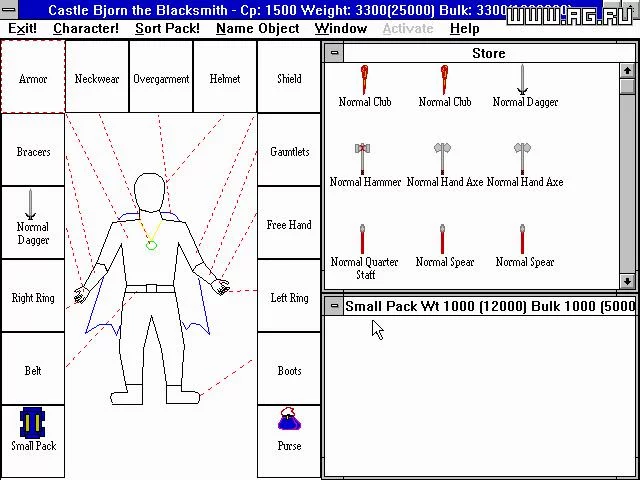Select the Normal Quarter Staff icon
The height and width of the screenshot is (480, 640).
[362, 239]
